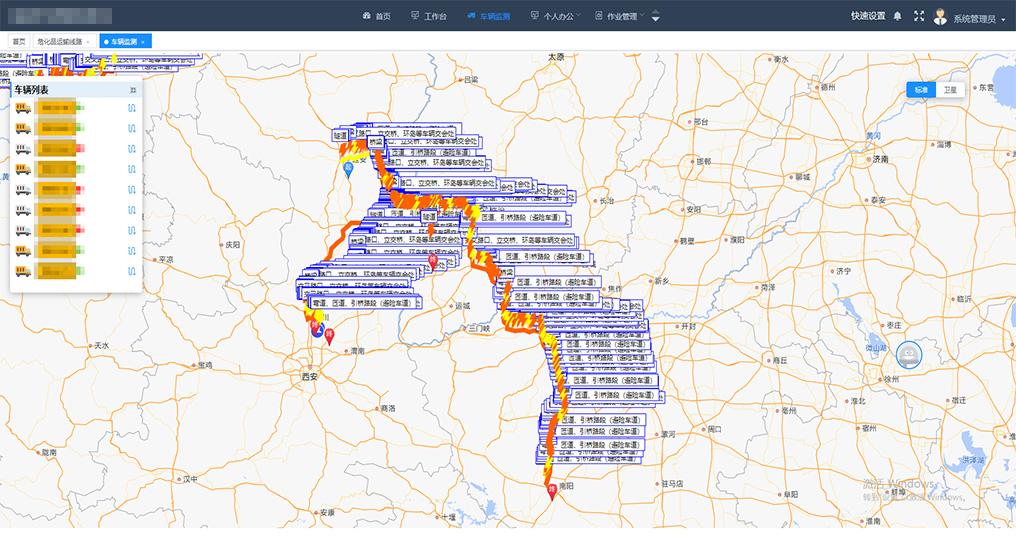Click the 徐州 city label on map
Image resolution: width=1016 pixels, height=557 pixels.
coord(892,379)
